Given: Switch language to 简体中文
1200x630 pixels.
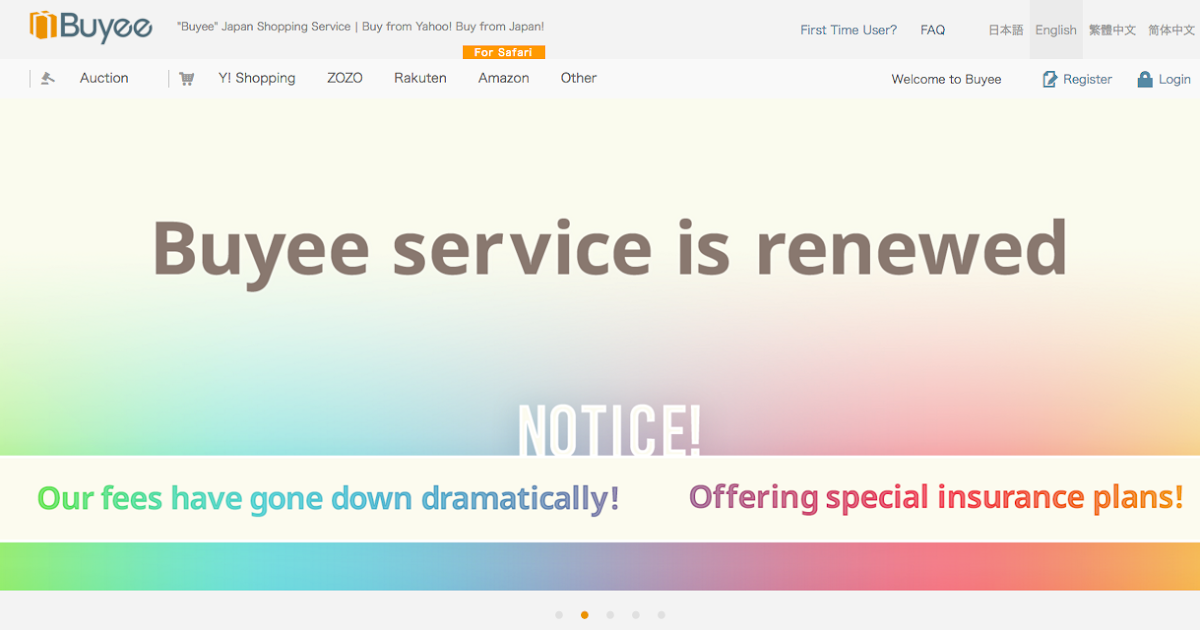Looking at the screenshot, I should point(1171,30).
